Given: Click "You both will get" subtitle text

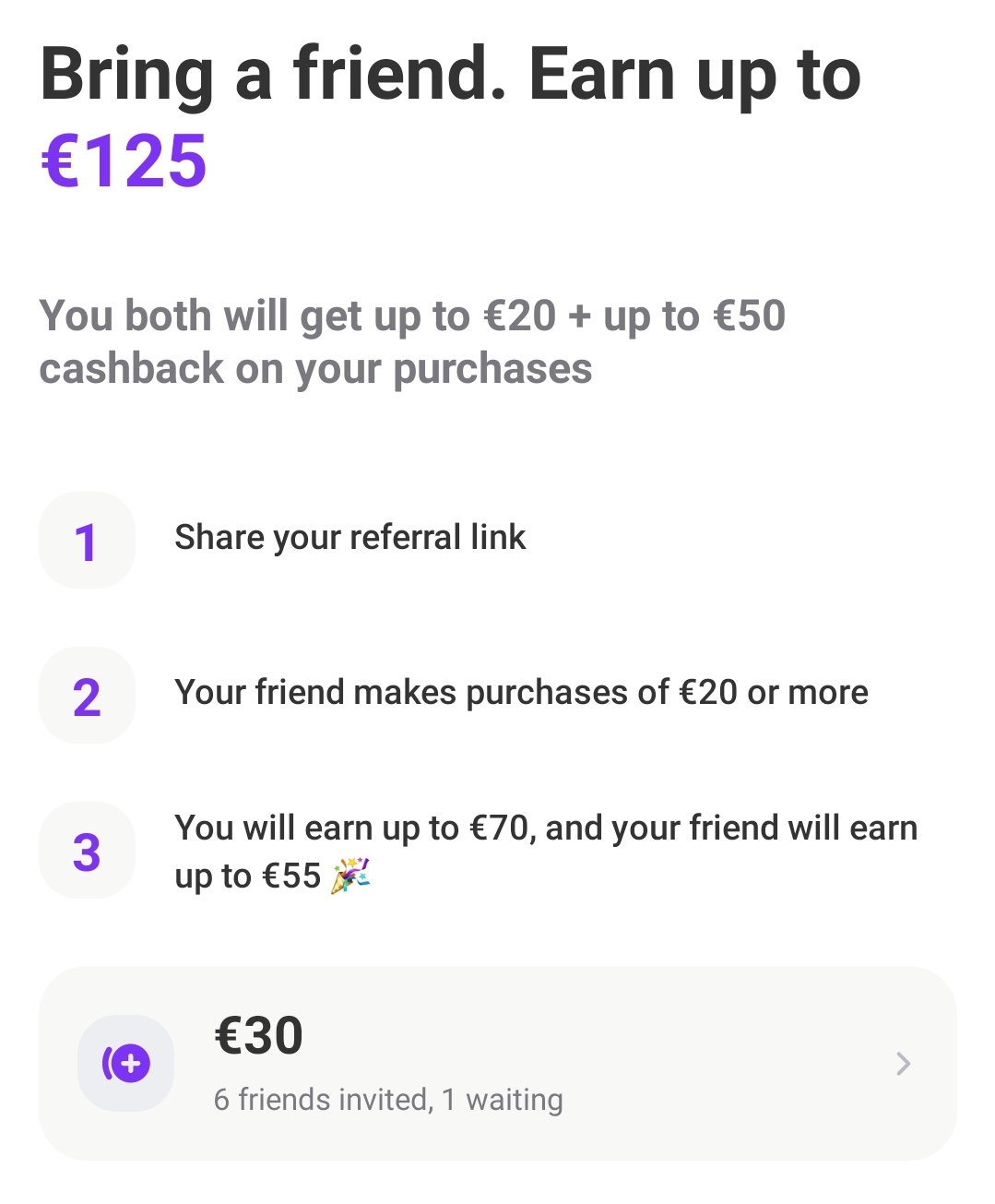Looking at the screenshot, I should click(205, 316).
